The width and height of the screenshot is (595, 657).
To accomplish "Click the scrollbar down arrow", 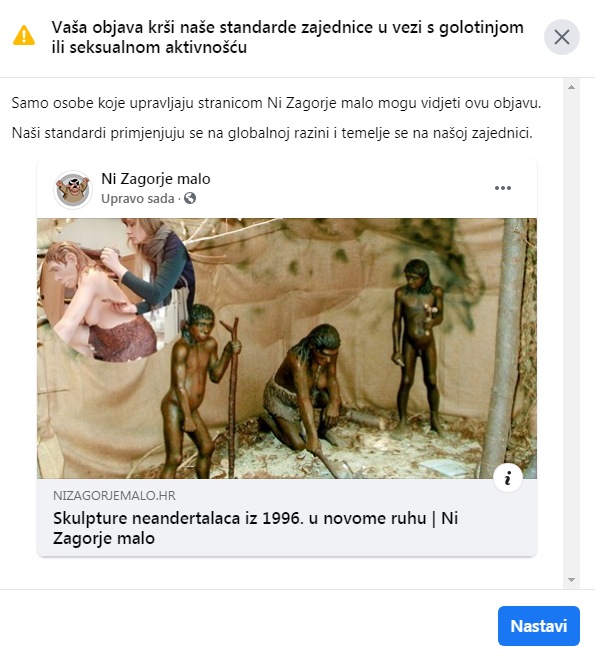I will click(571, 580).
